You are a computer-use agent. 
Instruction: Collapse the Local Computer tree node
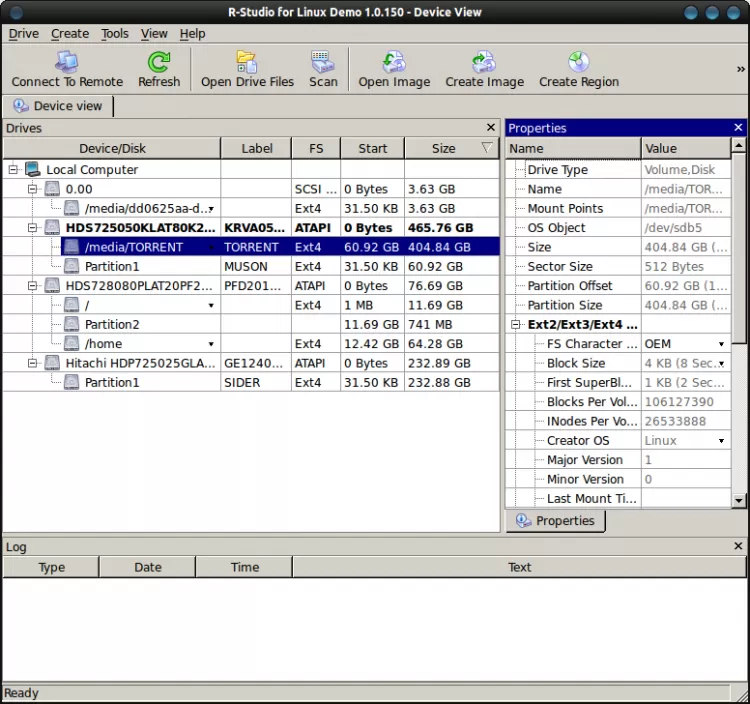14,170
